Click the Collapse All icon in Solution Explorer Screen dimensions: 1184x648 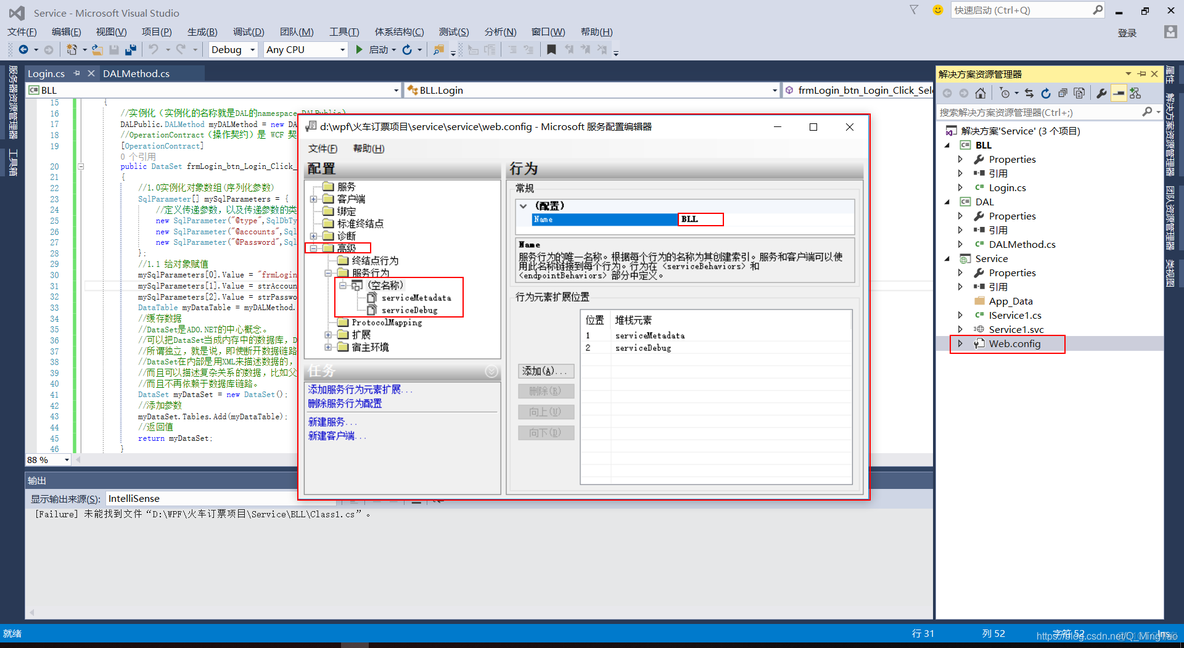click(1062, 94)
